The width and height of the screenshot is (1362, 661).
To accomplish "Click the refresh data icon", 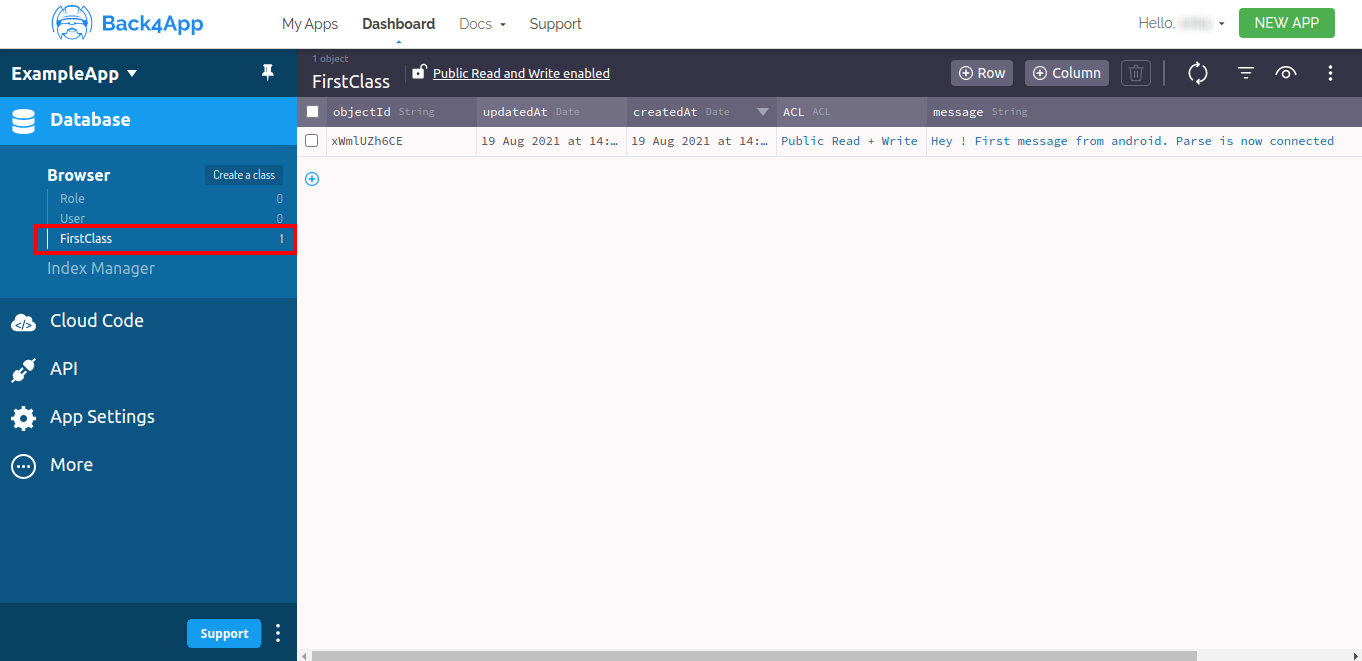I will (1198, 73).
